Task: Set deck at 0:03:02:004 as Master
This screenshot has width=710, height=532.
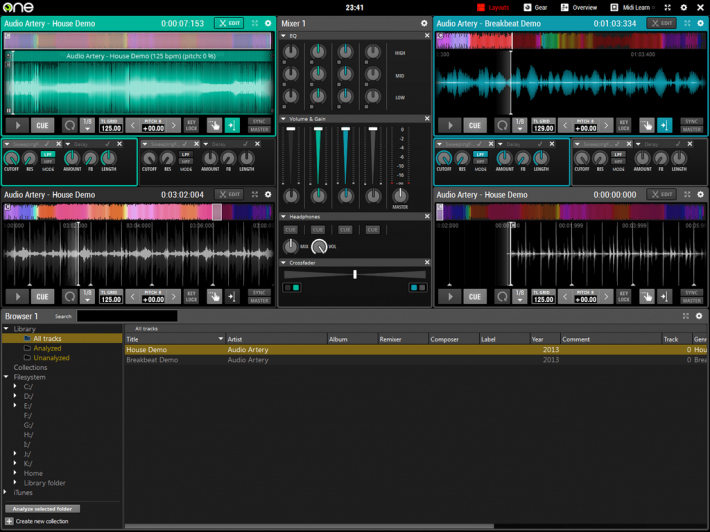Action: pyautogui.click(x=259, y=301)
